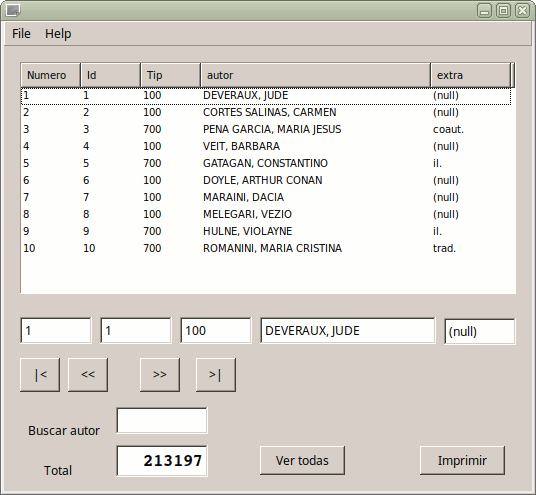Advance to next record with >> button
This screenshot has height=495, width=536.
point(160,375)
